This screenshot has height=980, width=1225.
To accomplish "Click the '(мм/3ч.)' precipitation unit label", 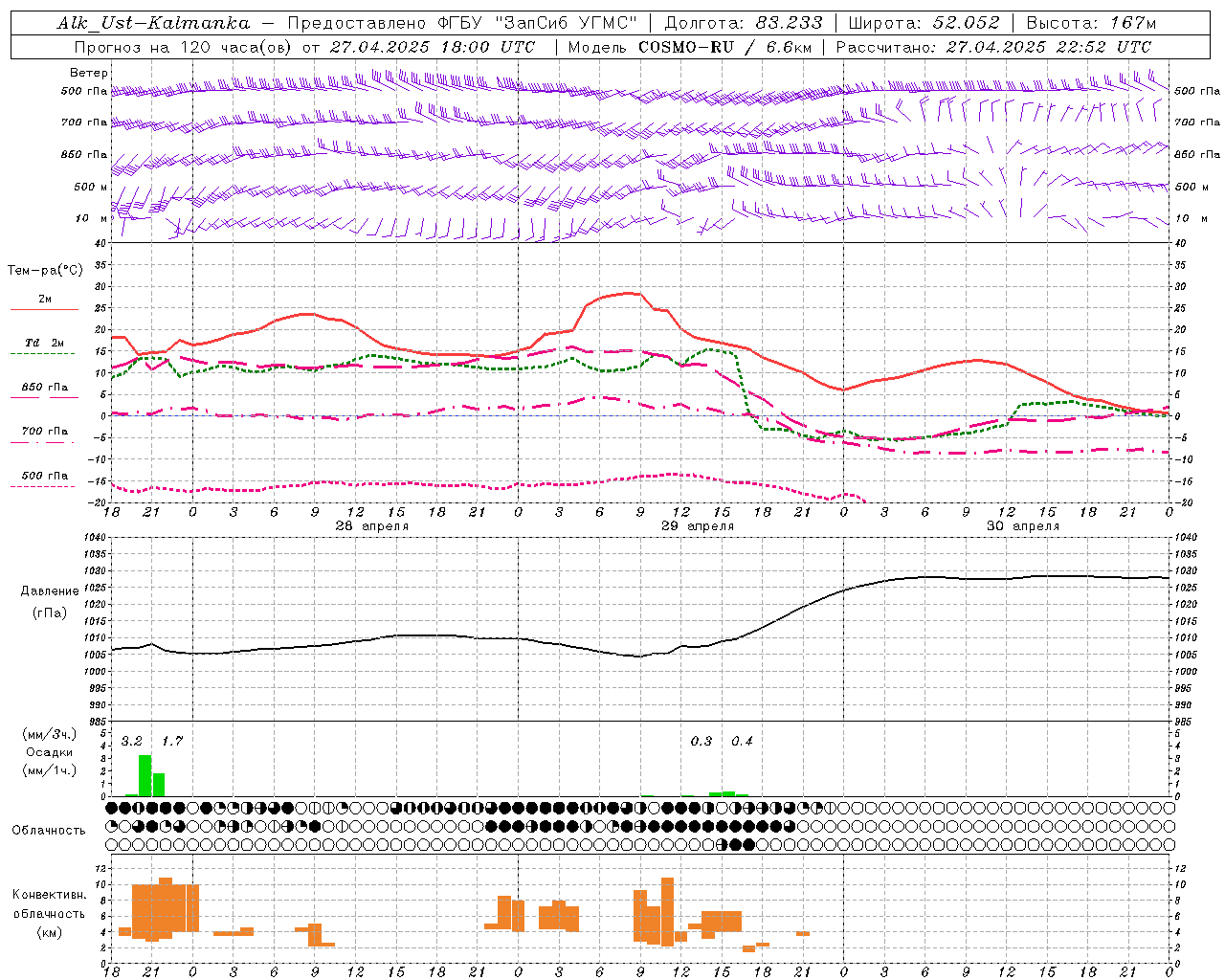I will coord(50,734).
